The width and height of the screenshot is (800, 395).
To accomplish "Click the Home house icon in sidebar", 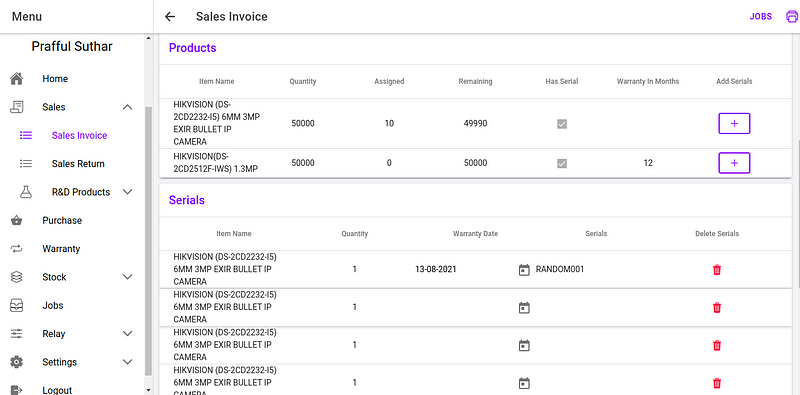I will pos(17,79).
